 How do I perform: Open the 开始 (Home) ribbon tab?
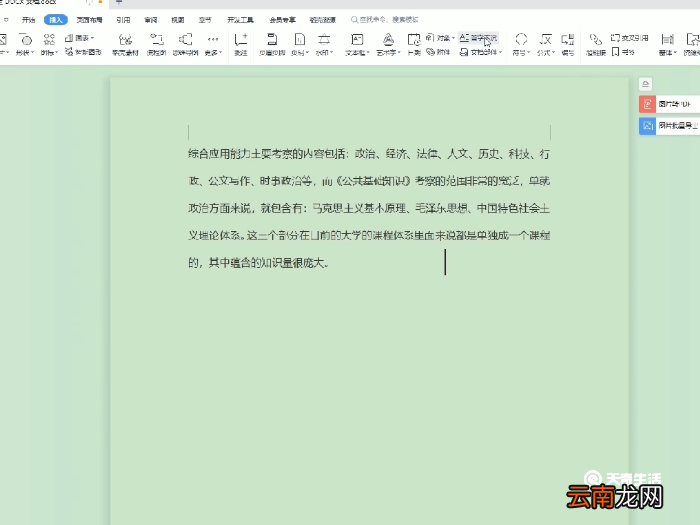[28, 20]
